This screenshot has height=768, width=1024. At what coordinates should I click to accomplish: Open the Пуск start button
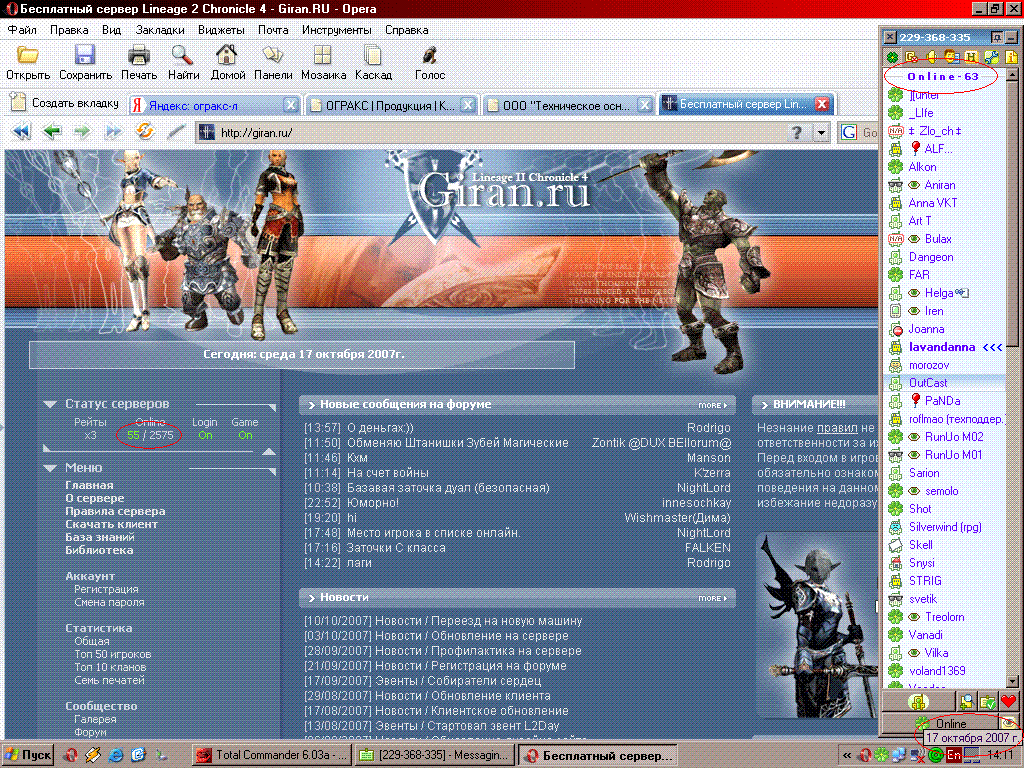[x=28, y=756]
